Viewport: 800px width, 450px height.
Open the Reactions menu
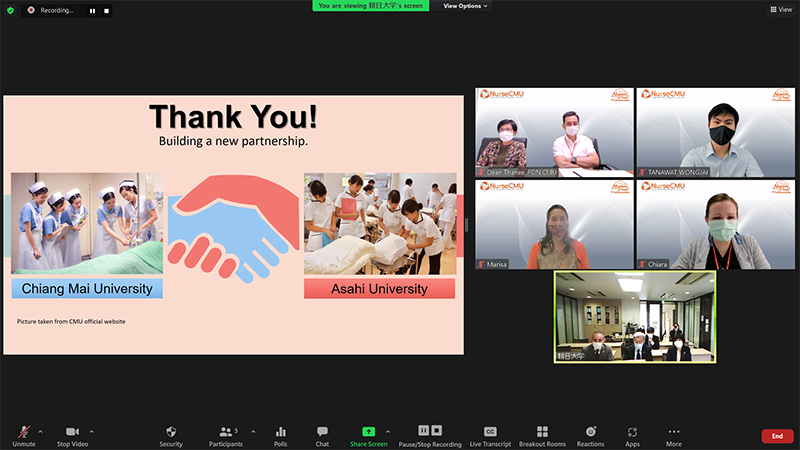click(x=590, y=436)
